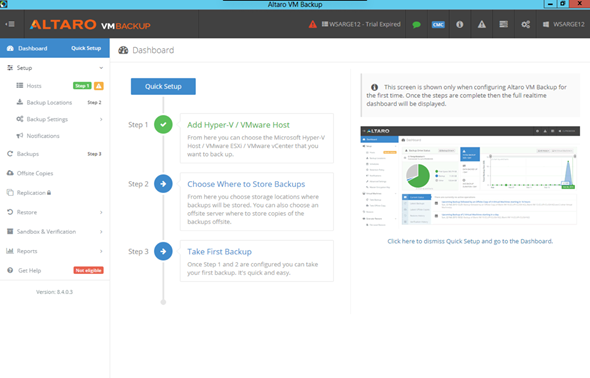Image resolution: width=590 pixels, height=378 pixels.
Task: Click the Dashboard gauge icon in heading
Action: tap(123, 50)
